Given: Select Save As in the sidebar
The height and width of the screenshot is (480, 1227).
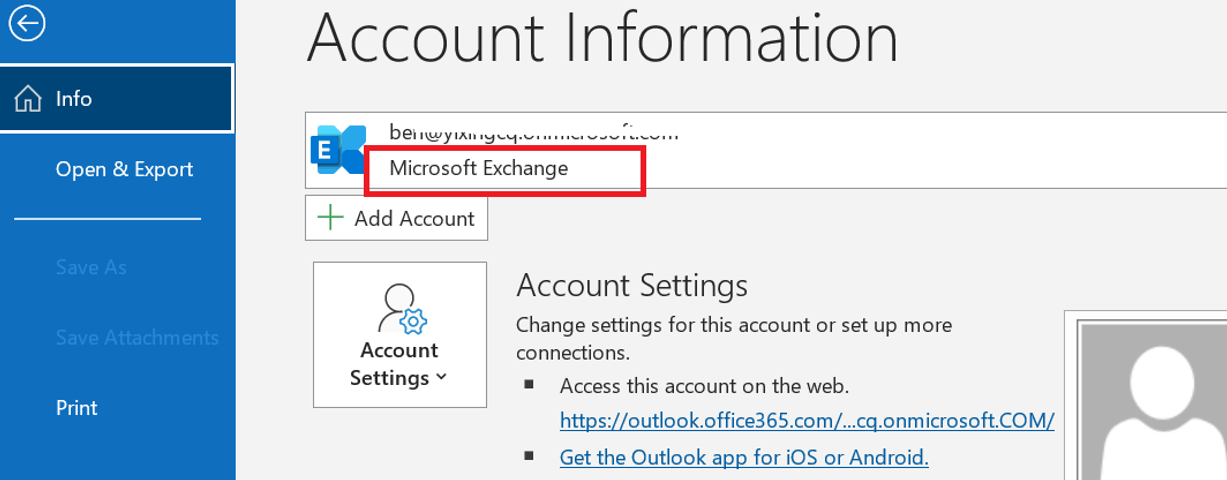Looking at the screenshot, I should [91, 267].
